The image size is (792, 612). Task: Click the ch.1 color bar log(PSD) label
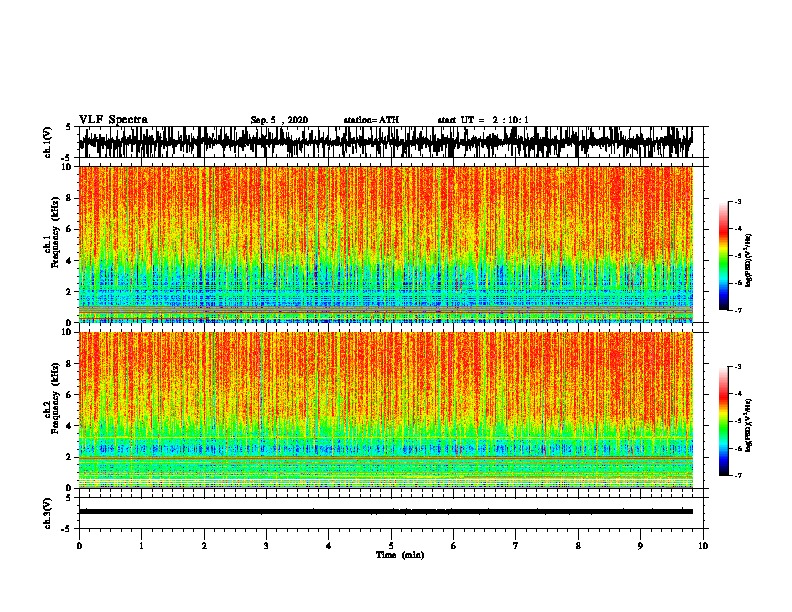point(749,260)
